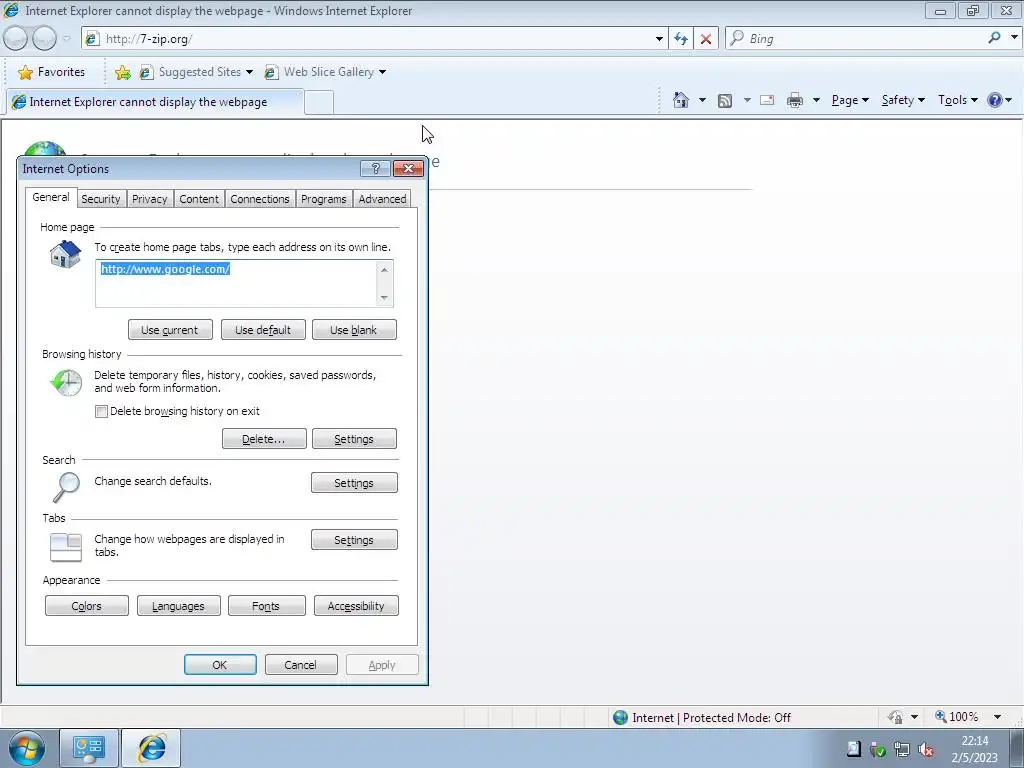Click home page box scroll up arrow
1024x768 pixels.
click(385, 270)
